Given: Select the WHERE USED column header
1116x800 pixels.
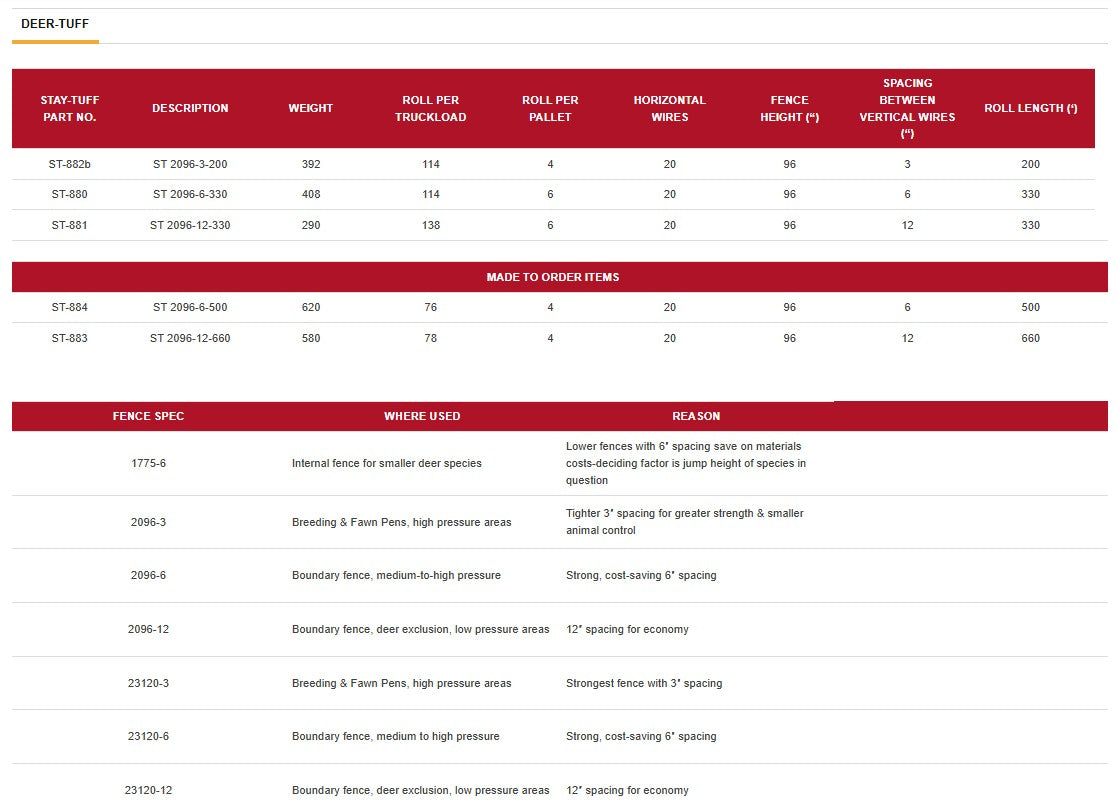Looking at the screenshot, I should [x=422, y=416].
